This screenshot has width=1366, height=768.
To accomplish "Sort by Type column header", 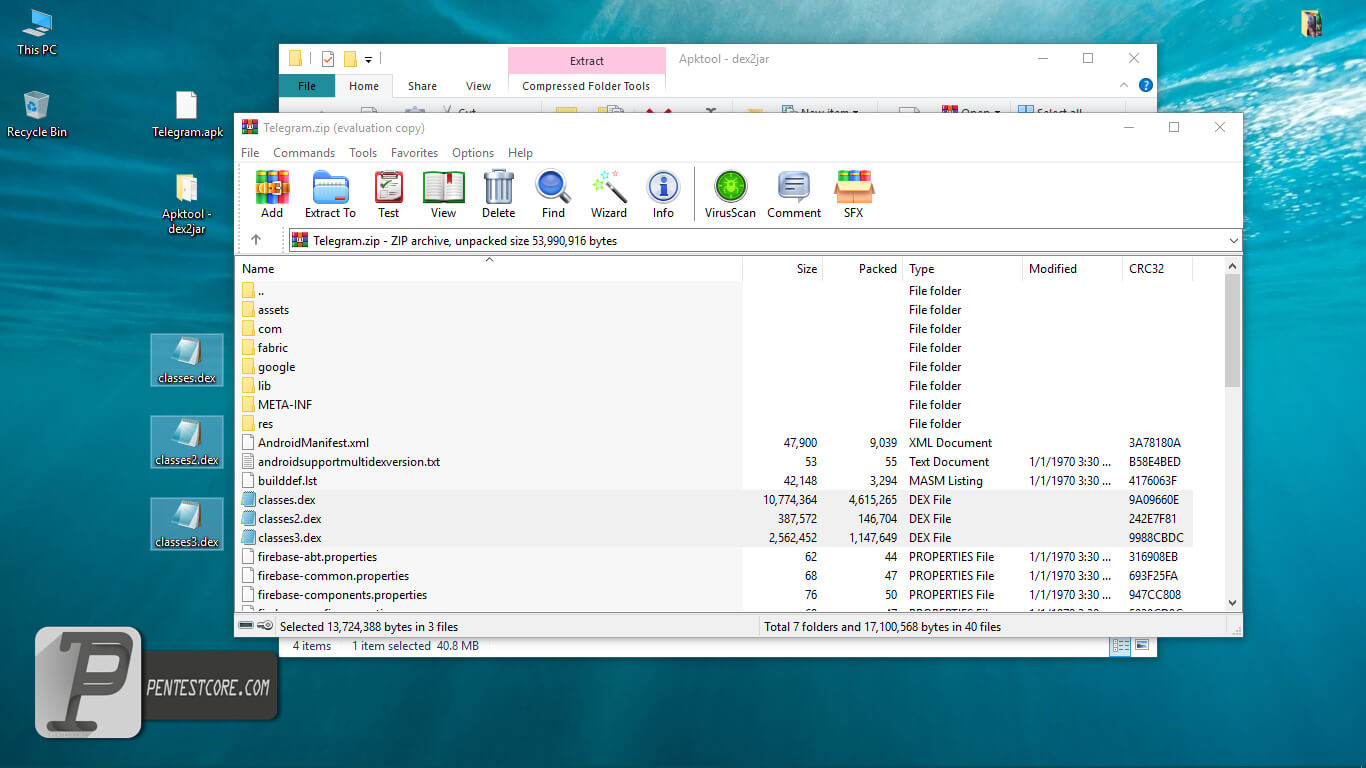I will [962, 268].
